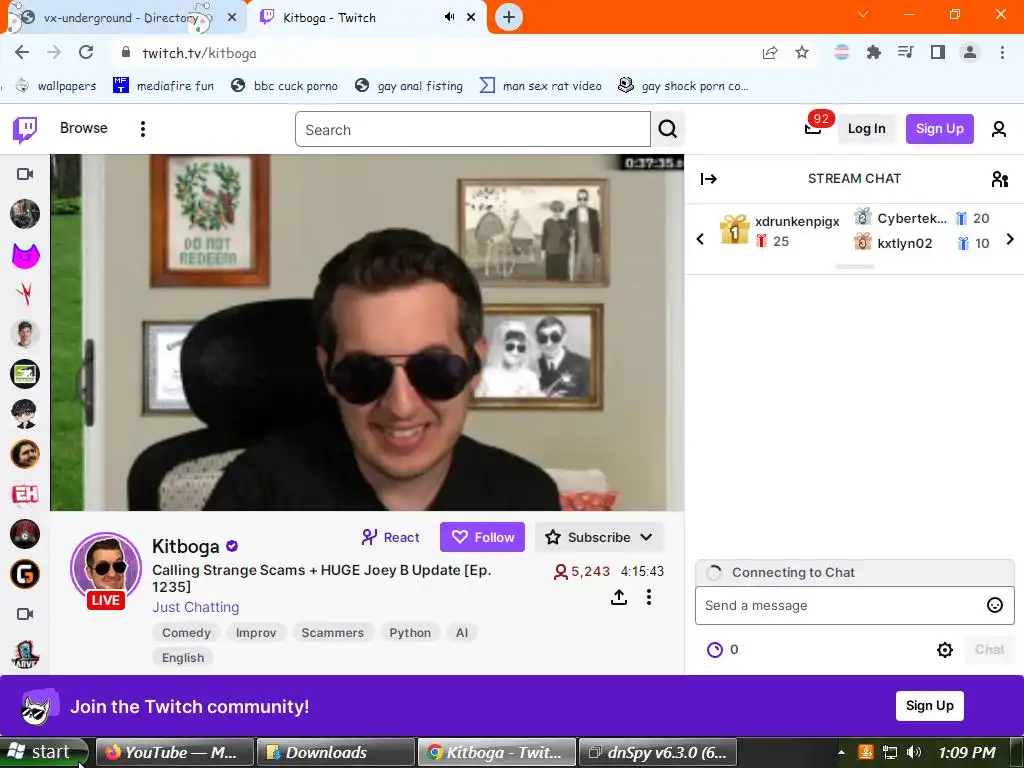Screen dimensions: 1024x768
Task: Click the stream share upload icon
Action: [x=618, y=597]
